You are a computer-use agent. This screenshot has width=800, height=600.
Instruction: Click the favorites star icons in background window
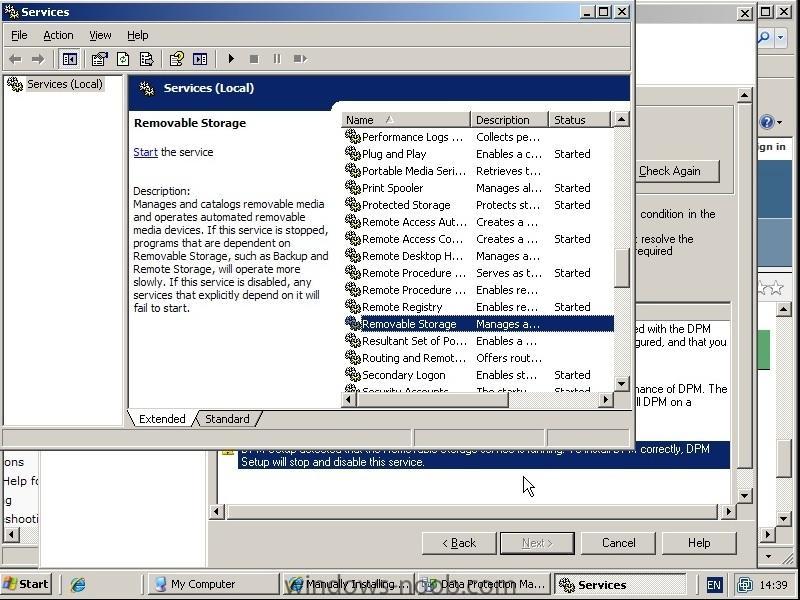[771, 288]
